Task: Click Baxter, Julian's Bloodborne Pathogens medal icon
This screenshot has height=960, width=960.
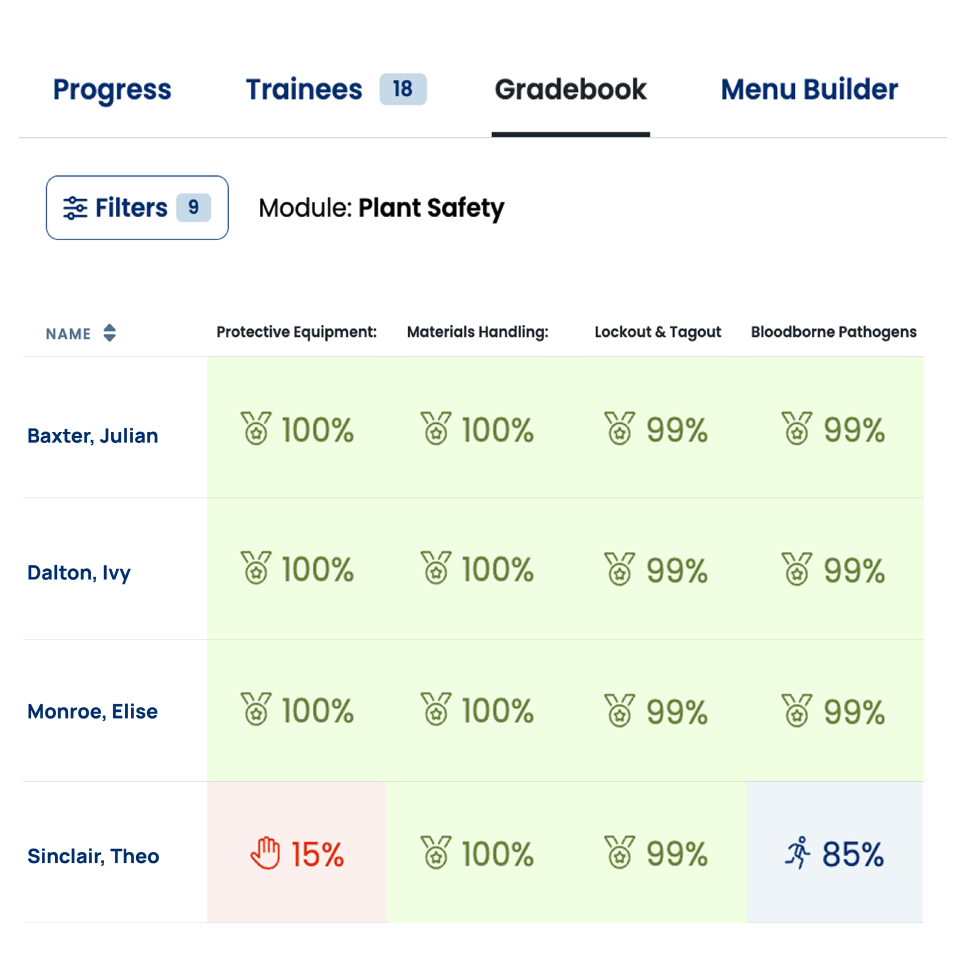Action: 797,429
